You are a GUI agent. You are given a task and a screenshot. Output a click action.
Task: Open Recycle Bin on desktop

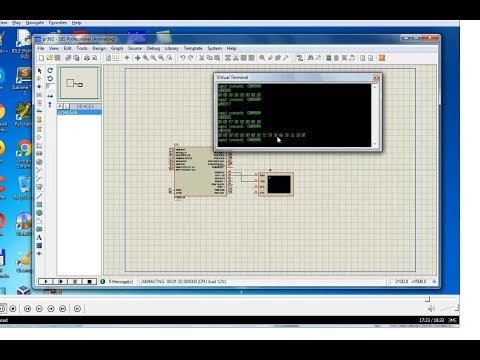point(23,188)
